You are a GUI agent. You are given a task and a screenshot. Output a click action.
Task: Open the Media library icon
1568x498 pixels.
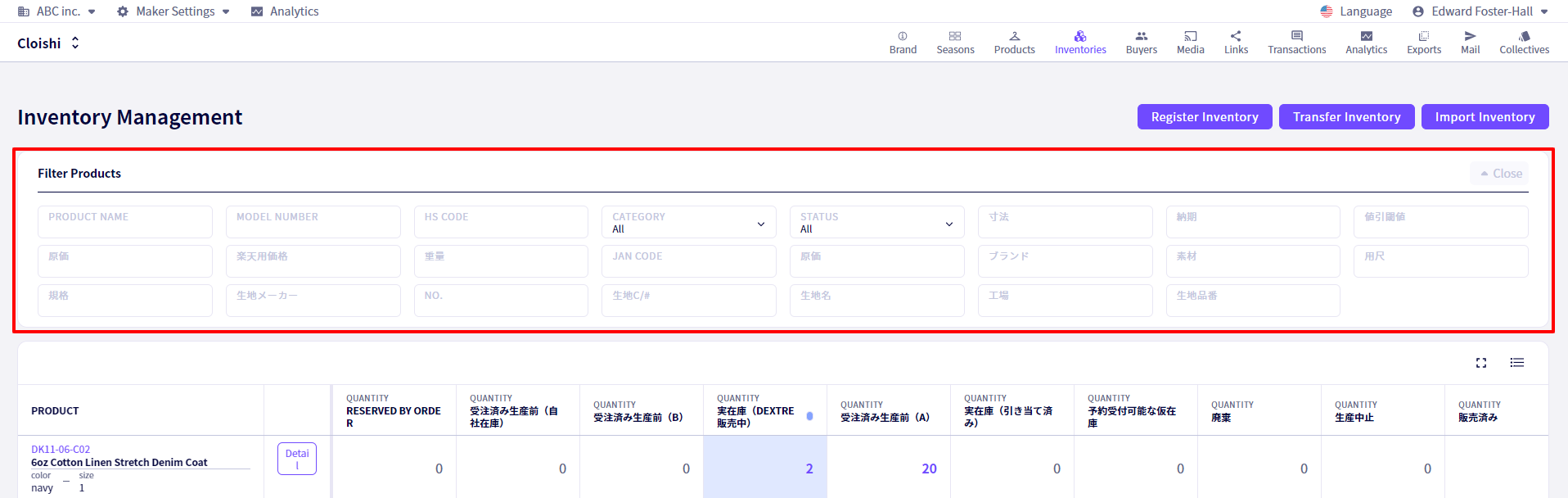coord(1190,36)
